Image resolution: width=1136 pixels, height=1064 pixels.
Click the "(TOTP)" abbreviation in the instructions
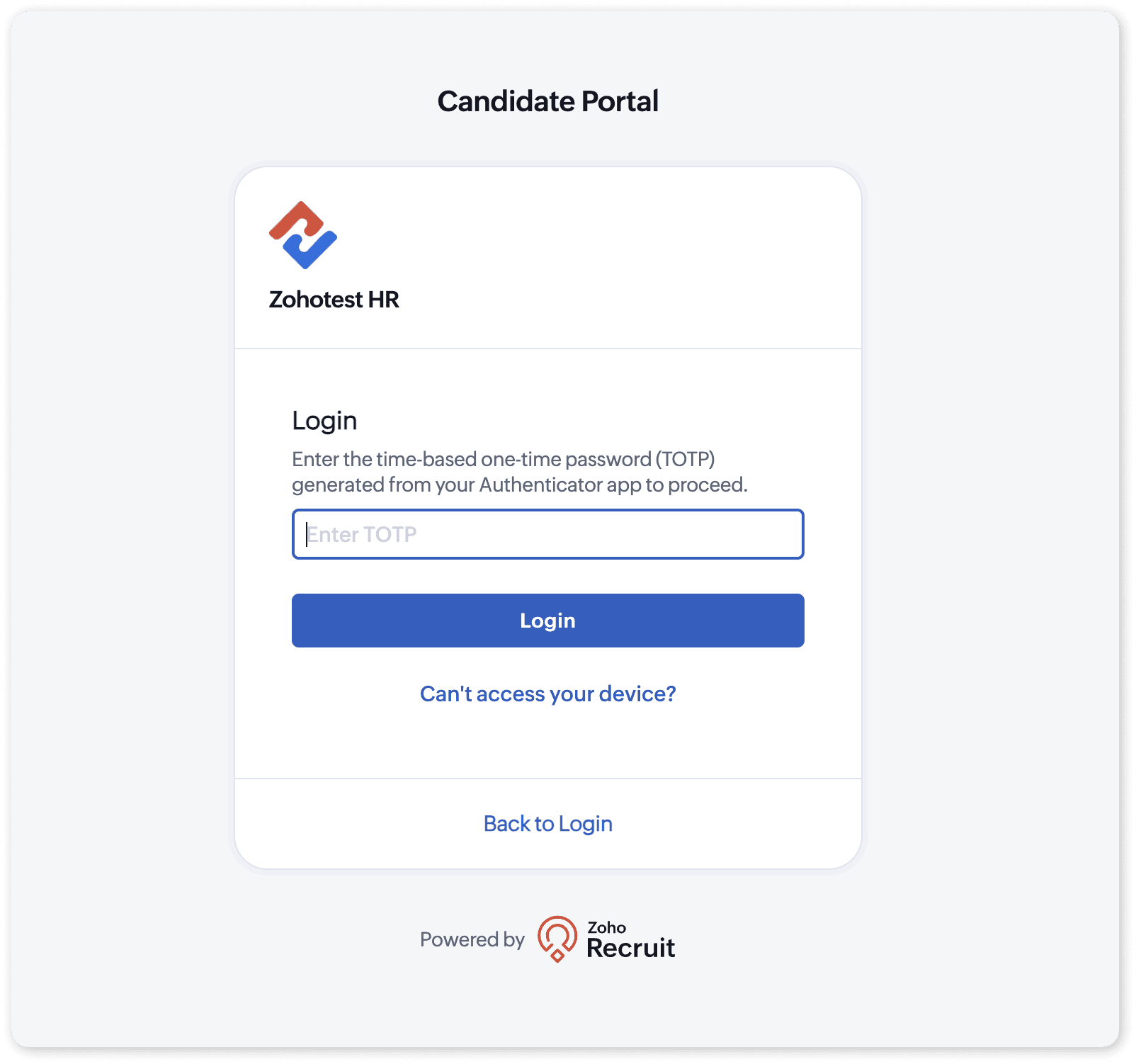coord(685,459)
